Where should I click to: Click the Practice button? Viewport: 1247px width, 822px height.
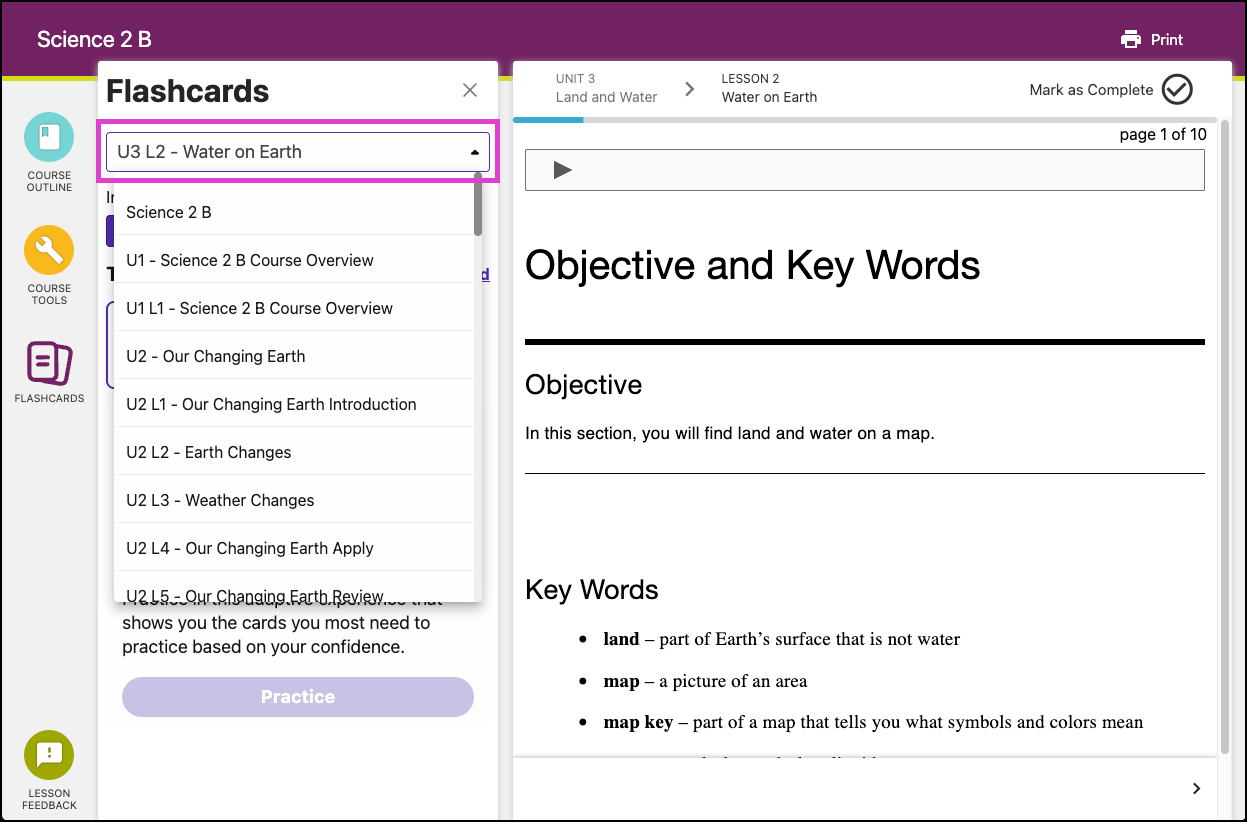tap(298, 697)
